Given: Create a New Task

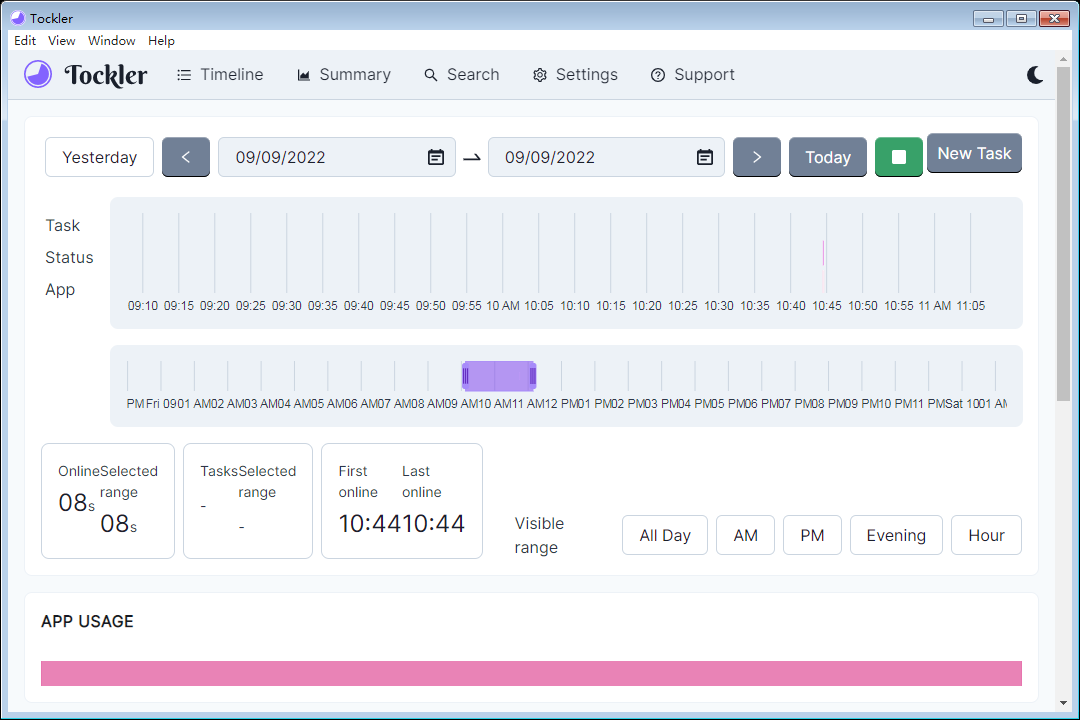Looking at the screenshot, I should (x=975, y=153).
